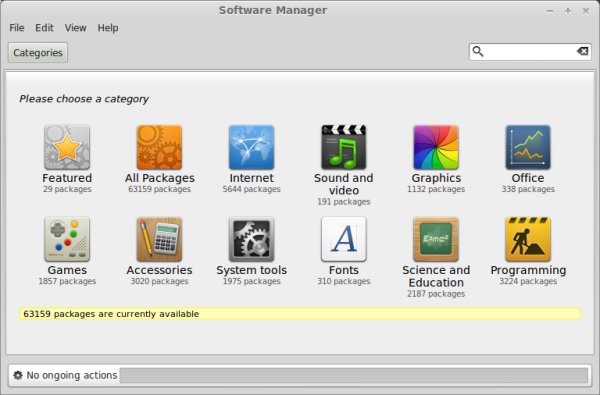Screen dimensions: 600x395
Task: Click the 338 packages count
Action: point(528,189)
